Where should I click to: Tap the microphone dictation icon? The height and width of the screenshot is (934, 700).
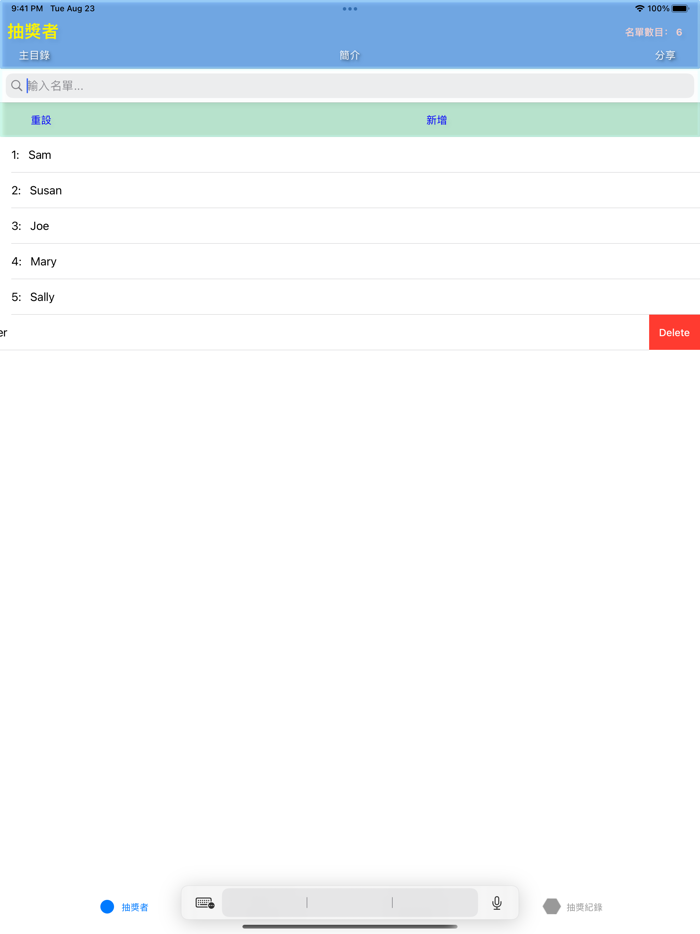coord(497,903)
